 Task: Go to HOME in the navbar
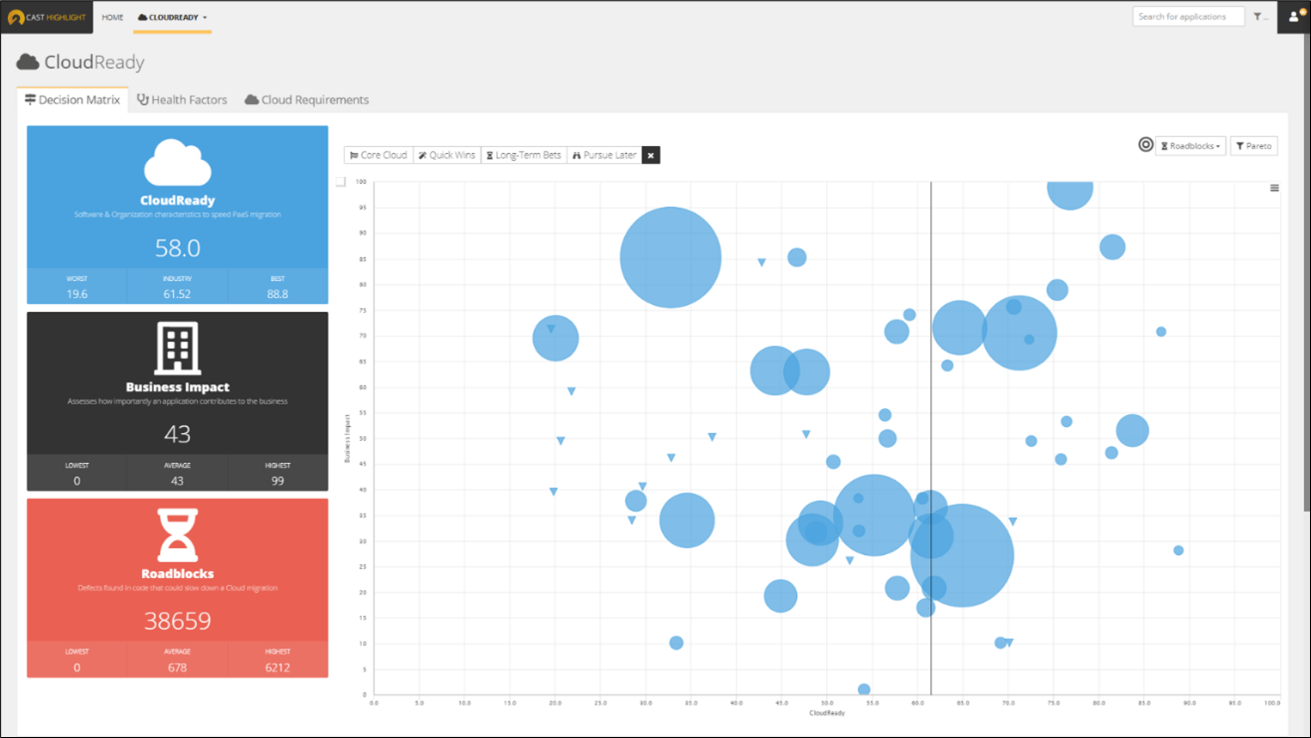(112, 17)
